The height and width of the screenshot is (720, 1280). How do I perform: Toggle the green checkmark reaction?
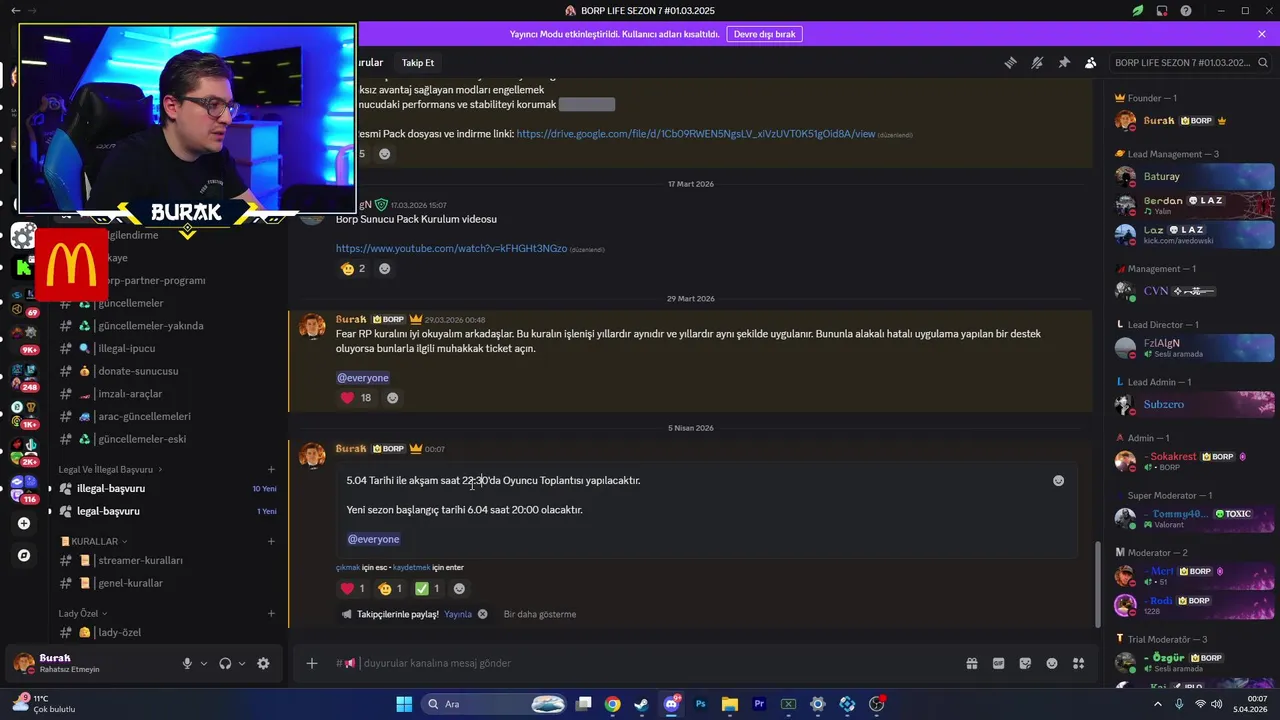(427, 589)
